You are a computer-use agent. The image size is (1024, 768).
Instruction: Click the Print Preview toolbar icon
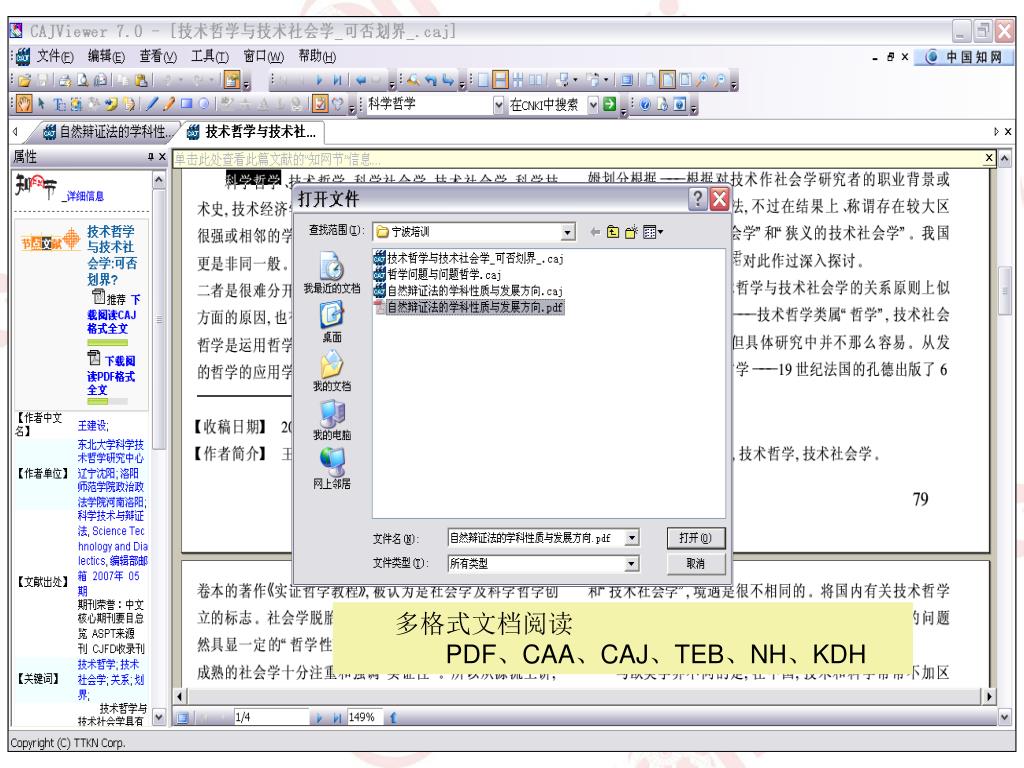tap(83, 80)
